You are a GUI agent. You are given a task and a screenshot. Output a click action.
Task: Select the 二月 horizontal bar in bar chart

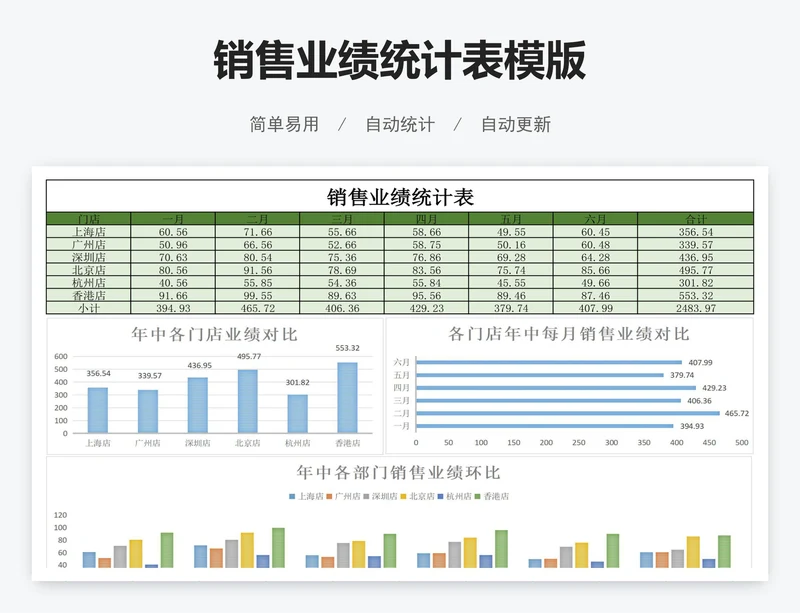(568, 413)
